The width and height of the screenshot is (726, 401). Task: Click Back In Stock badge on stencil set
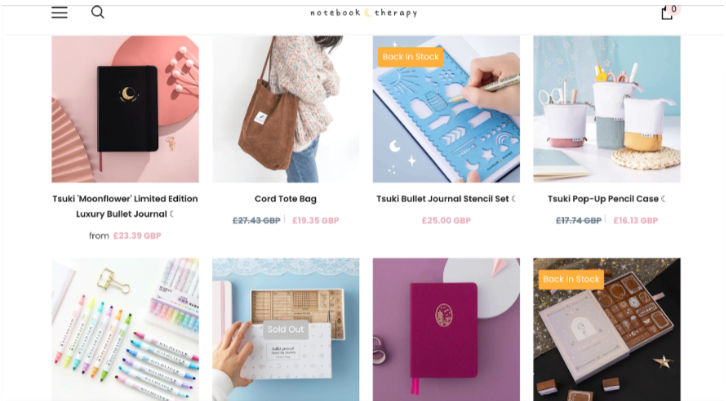[411, 57]
